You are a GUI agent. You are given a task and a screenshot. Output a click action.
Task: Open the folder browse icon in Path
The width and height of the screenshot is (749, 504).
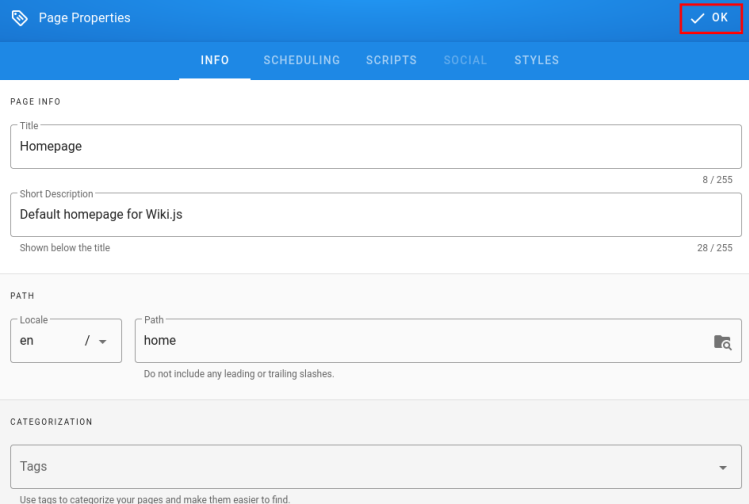coord(722,341)
